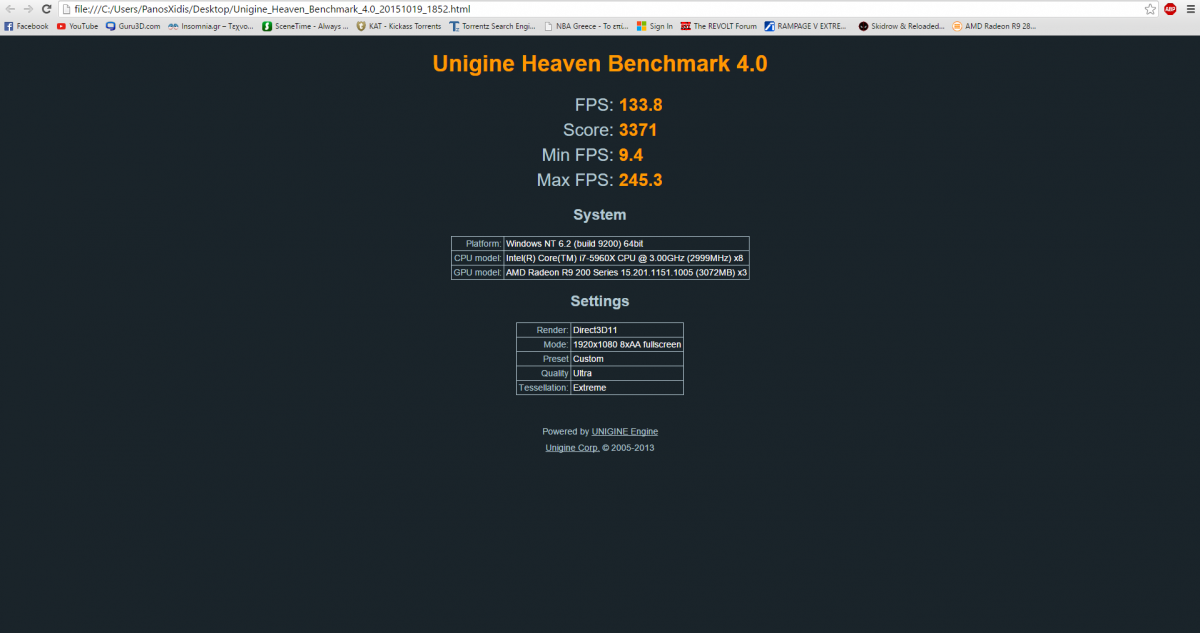Click the 1920x1080 8xAA fullscreen mode cell
This screenshot has width=1200, height=633.
click(627, 344)
